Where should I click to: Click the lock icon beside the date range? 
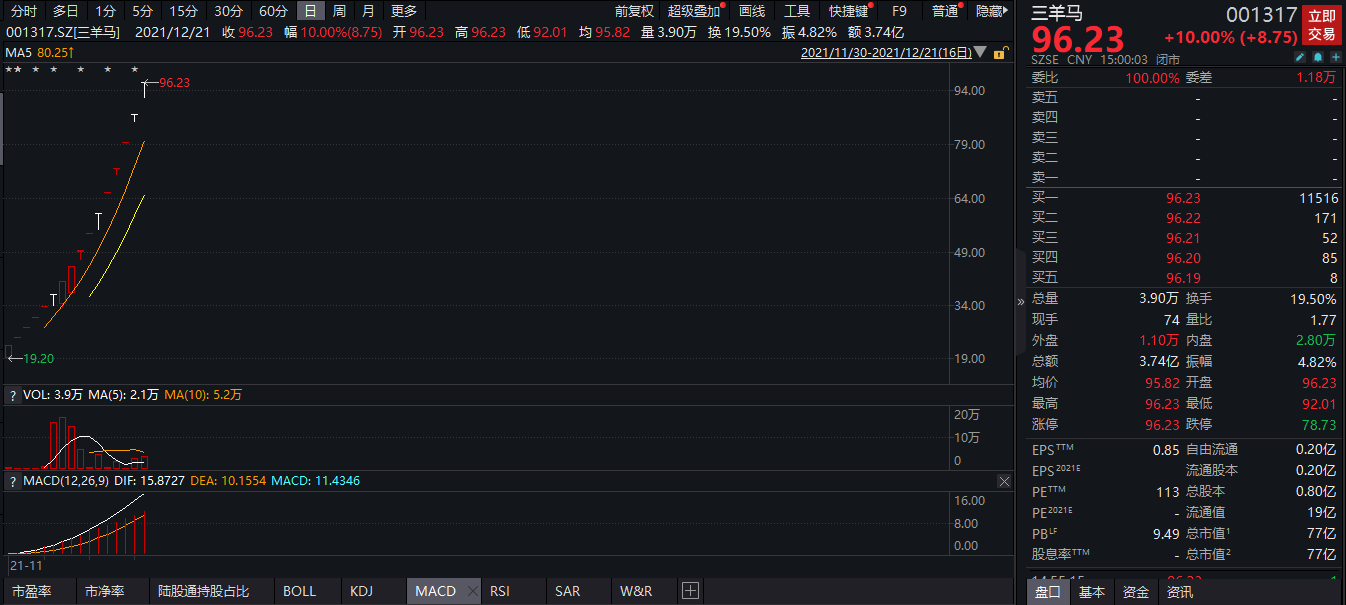coord(999,52)
